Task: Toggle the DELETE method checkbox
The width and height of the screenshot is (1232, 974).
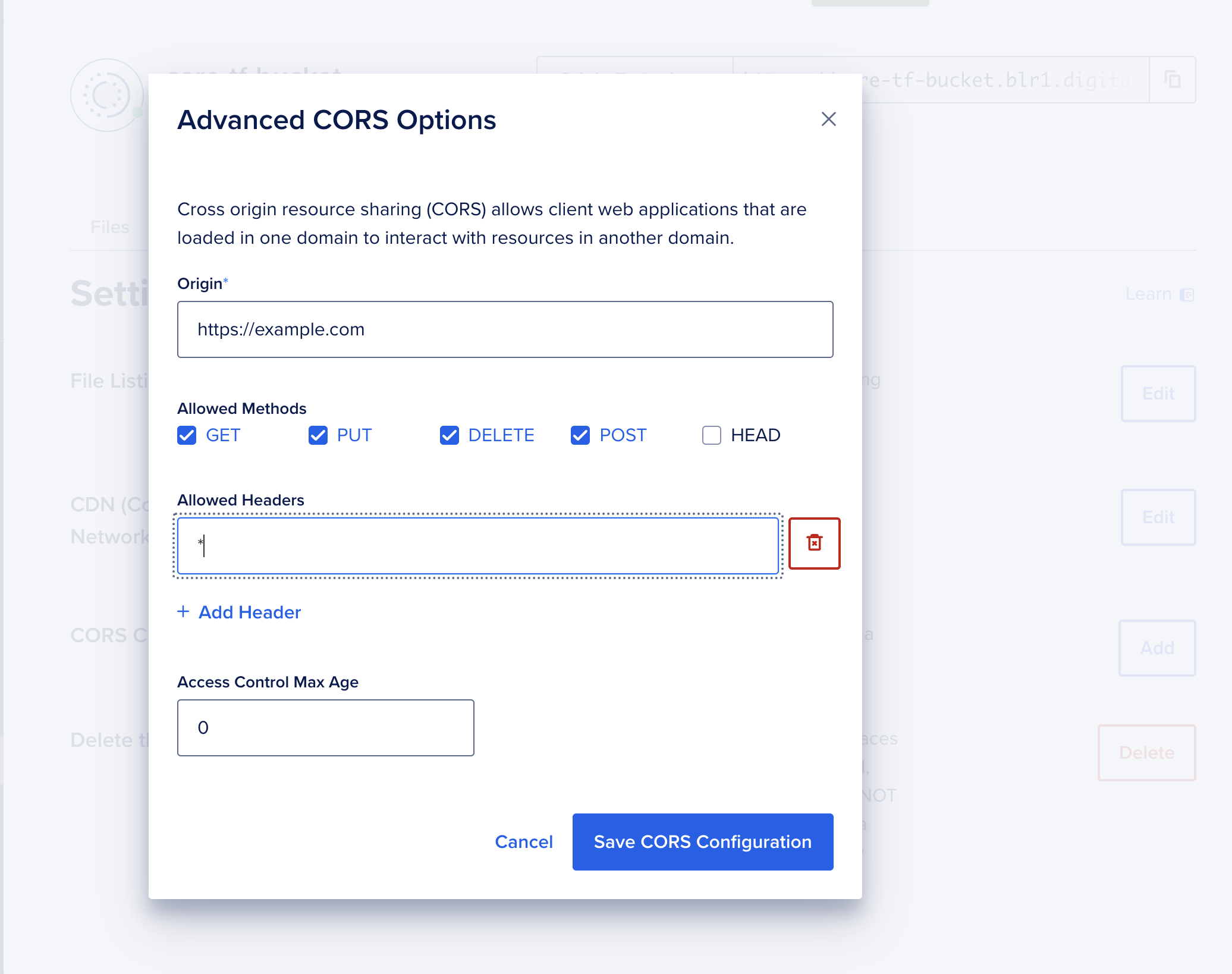Action: point(450,435)
